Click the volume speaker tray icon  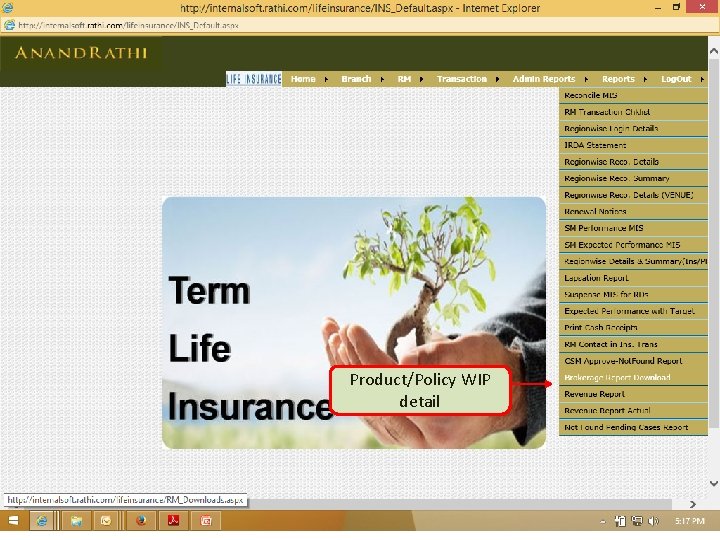tap(652, 521)
